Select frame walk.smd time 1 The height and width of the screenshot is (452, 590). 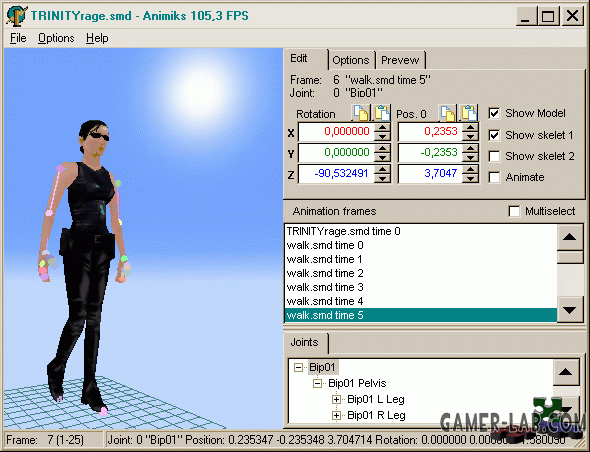pyautogui.click(x=421, y=259)
